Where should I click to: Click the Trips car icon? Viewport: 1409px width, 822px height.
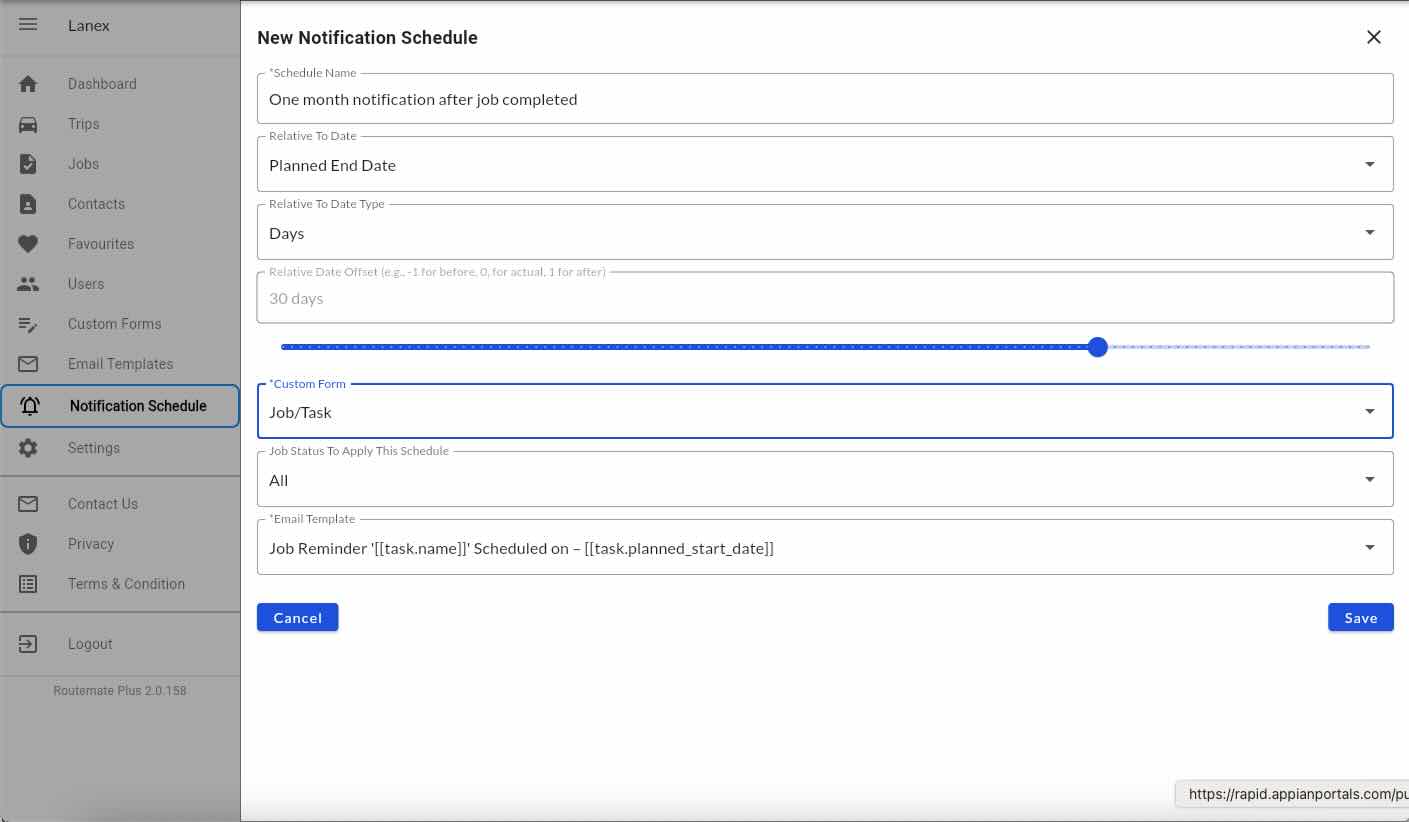28,124
